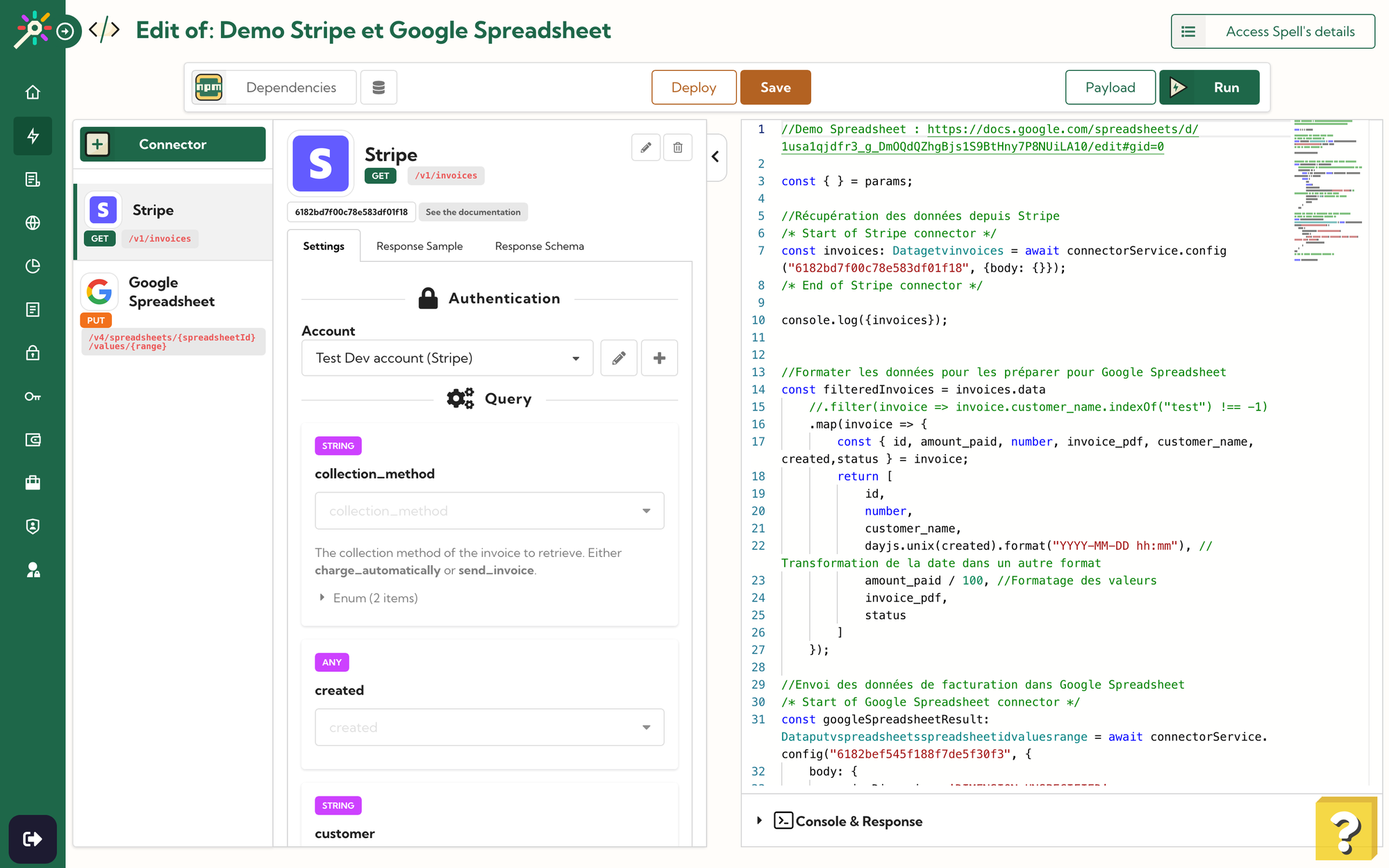The width and height of the screenshot is (1389, 868).
Task: Click Access Spell's details
Action: point(1272,31)
